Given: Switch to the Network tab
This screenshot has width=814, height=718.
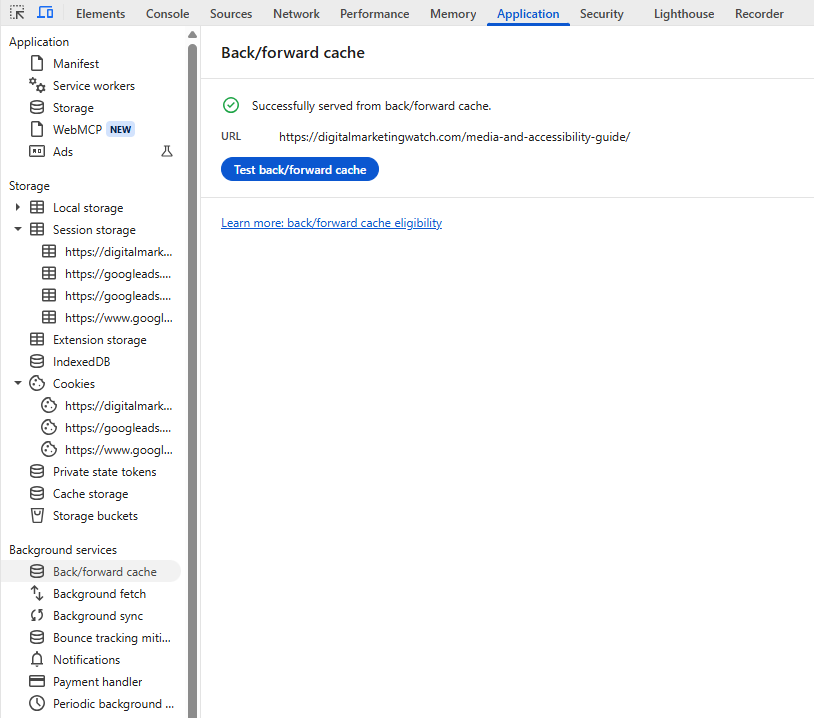Looking at the screenshot, I should pos(296,13).
